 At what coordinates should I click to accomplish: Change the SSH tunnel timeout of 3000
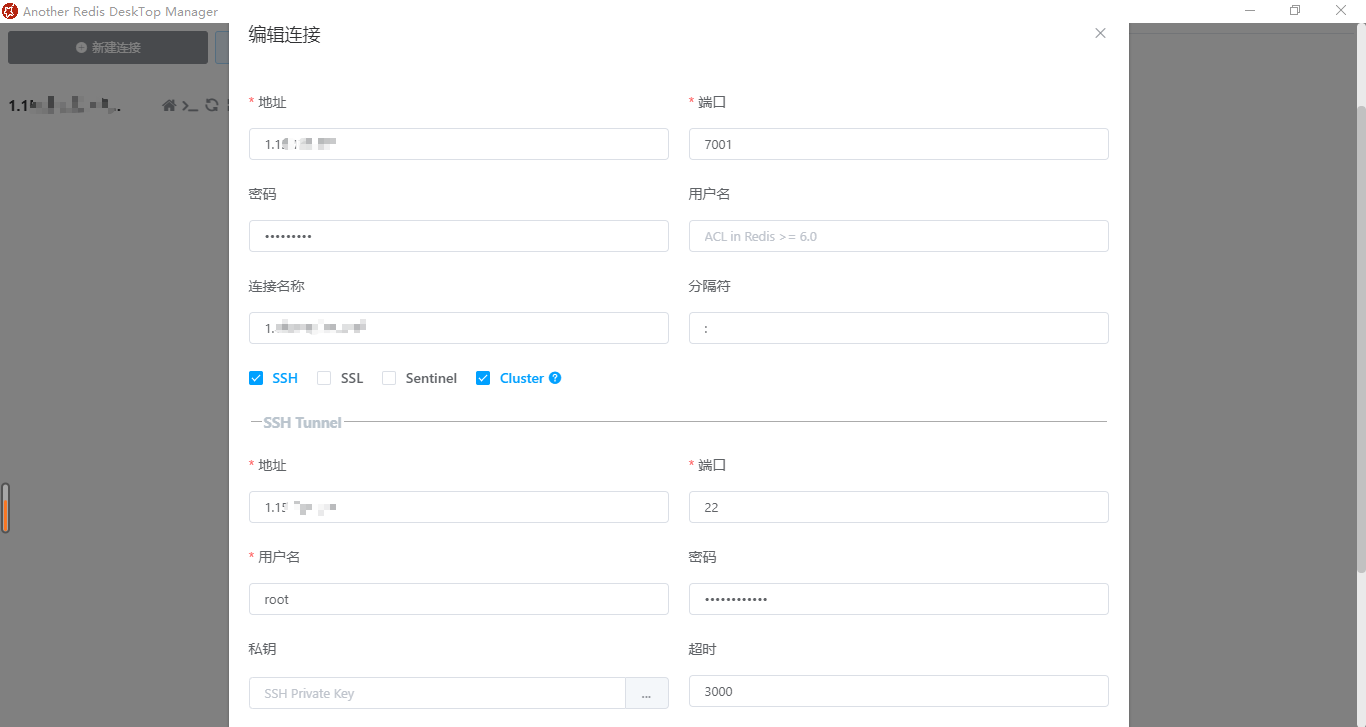pyautogui.click(x=898, y=691)
